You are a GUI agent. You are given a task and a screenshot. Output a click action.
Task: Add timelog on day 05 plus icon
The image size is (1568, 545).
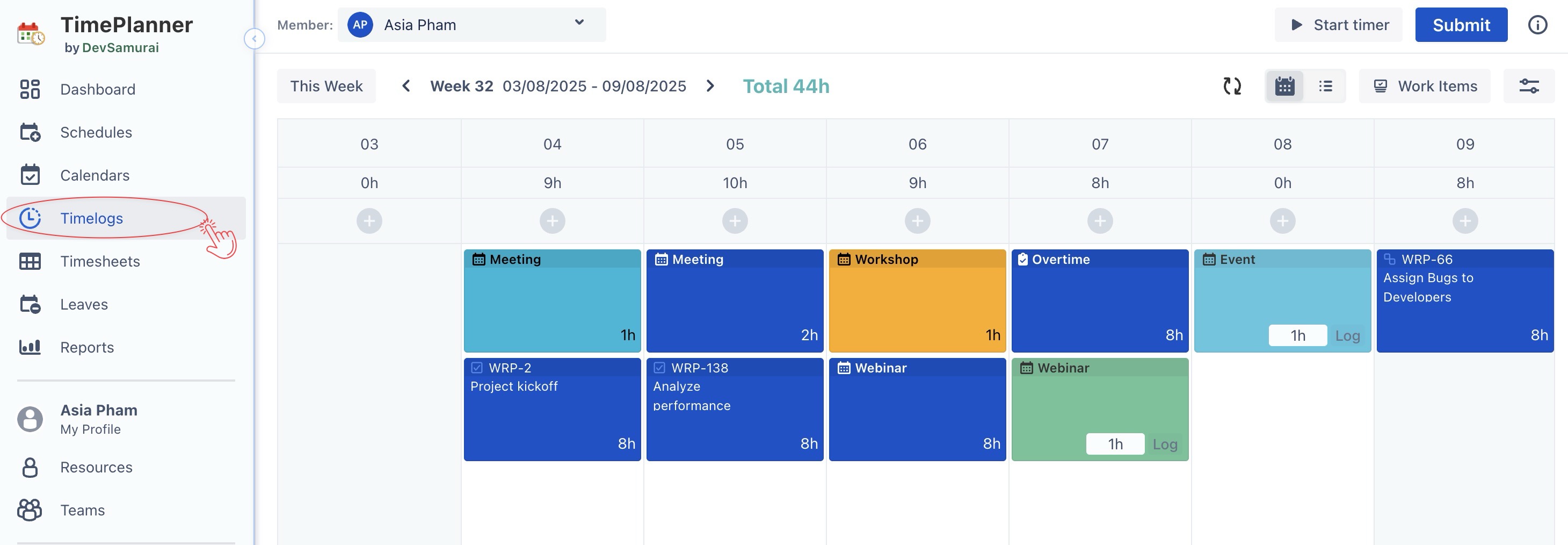coord(735,220)
